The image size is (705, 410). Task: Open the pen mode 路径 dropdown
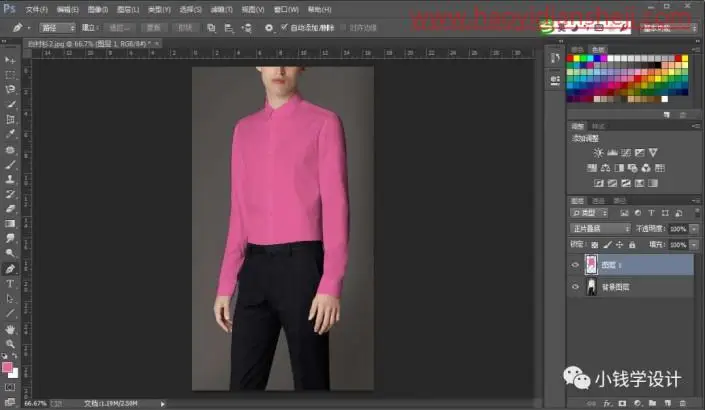coord(58,28)
